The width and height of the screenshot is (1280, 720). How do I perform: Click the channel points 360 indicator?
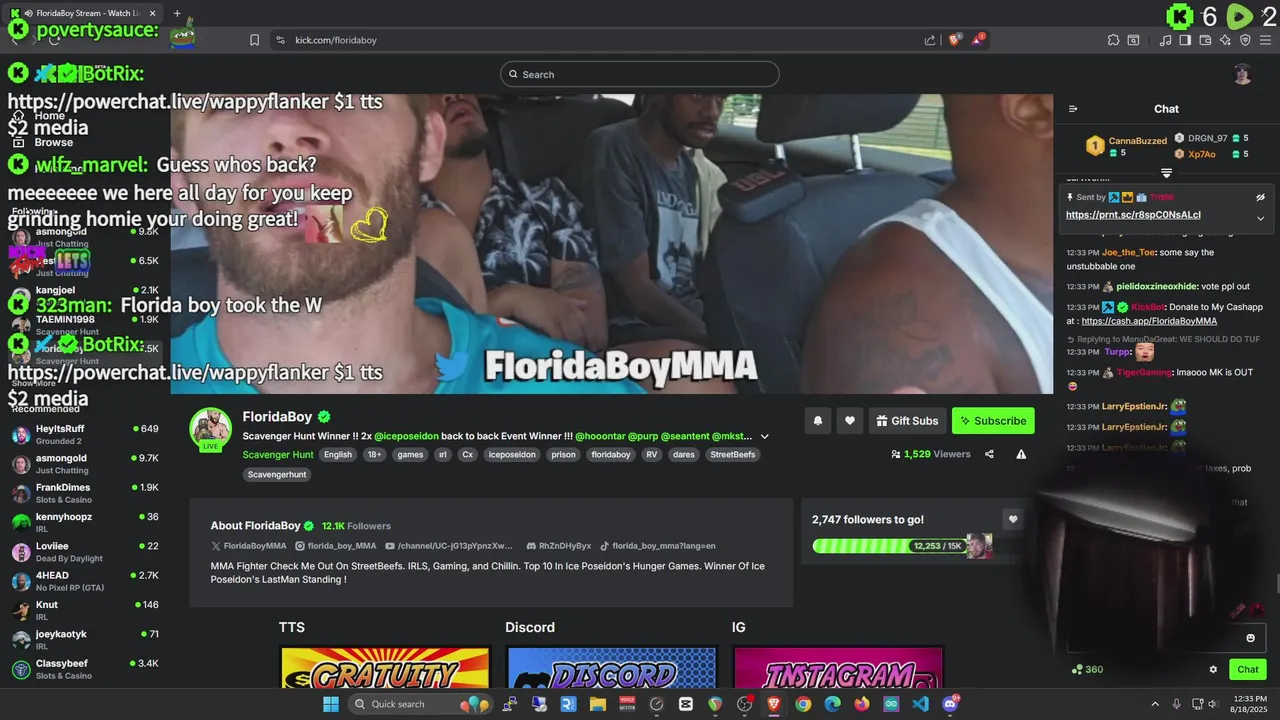point(1087,669)
